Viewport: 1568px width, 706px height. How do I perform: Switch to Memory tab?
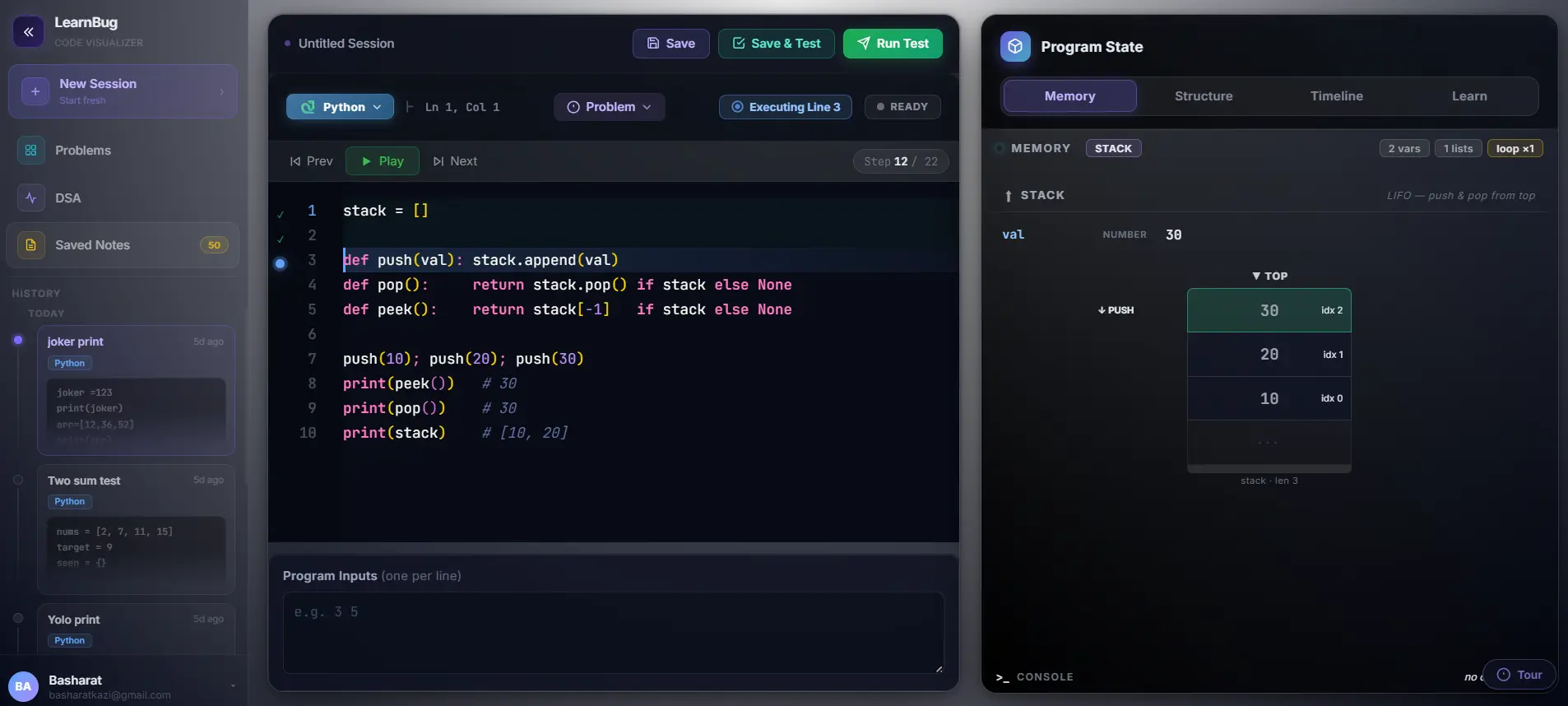click(x=1069, y=96)
